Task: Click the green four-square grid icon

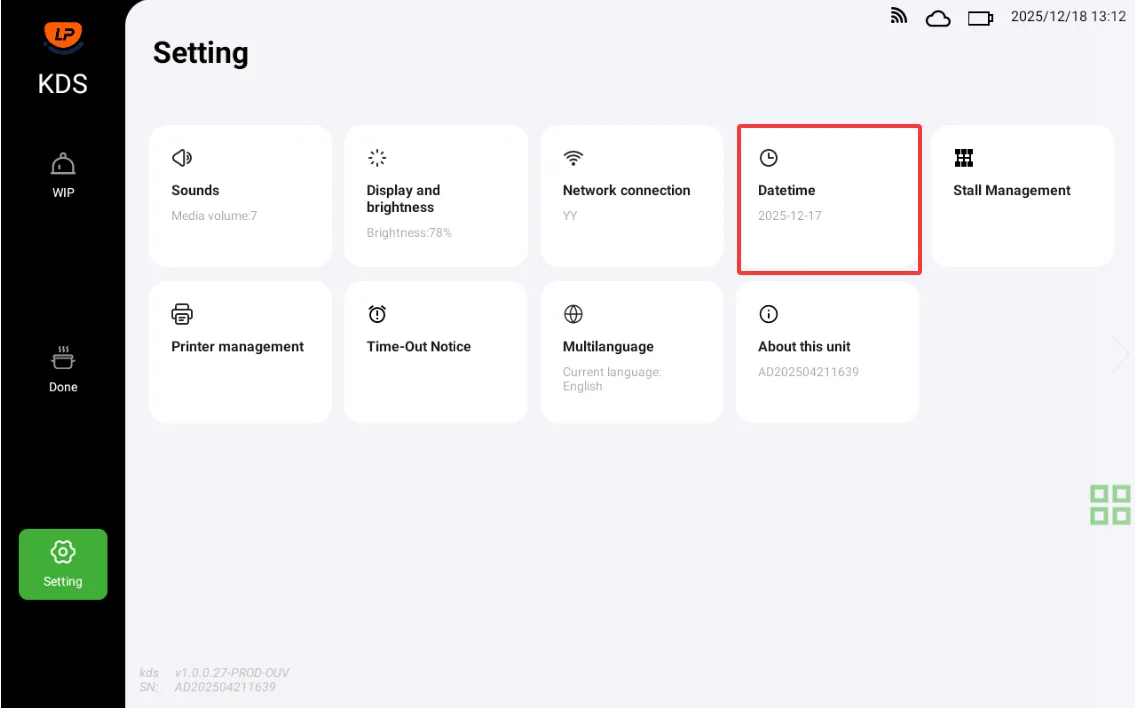Action: 1110,505
